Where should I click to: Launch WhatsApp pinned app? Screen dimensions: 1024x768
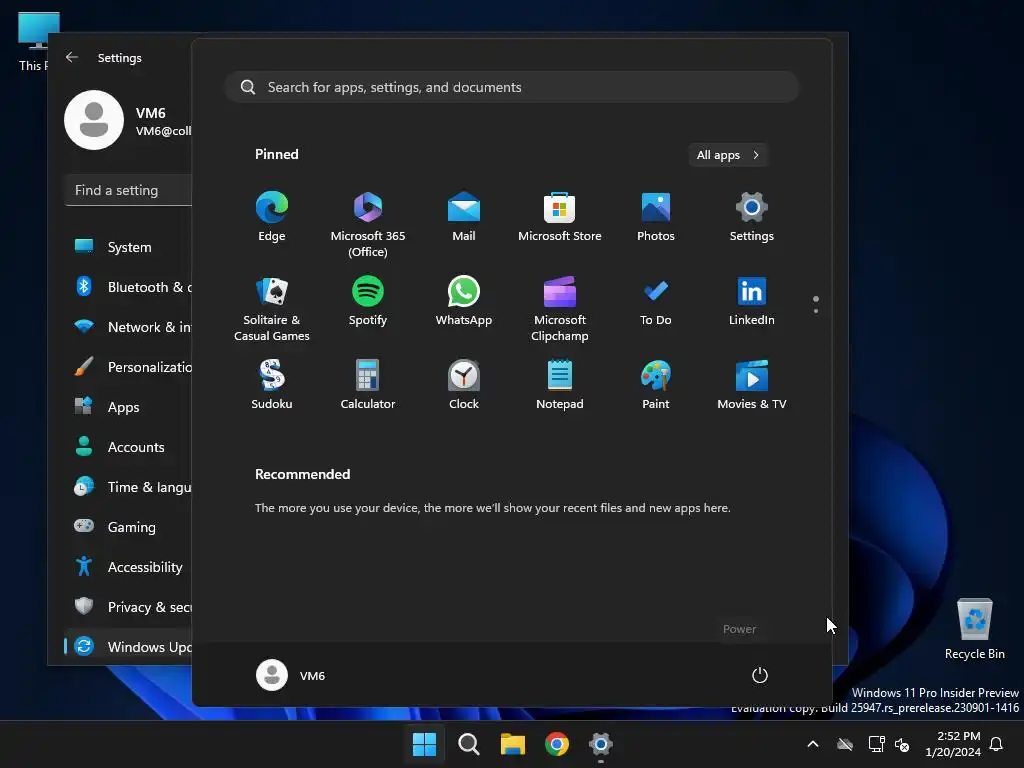pos(464,301)
